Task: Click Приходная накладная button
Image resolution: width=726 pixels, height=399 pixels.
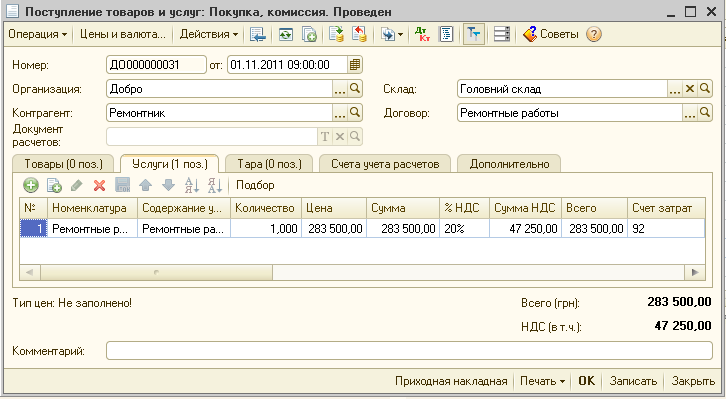Action: pyautogui.click(x=451, y=381)
